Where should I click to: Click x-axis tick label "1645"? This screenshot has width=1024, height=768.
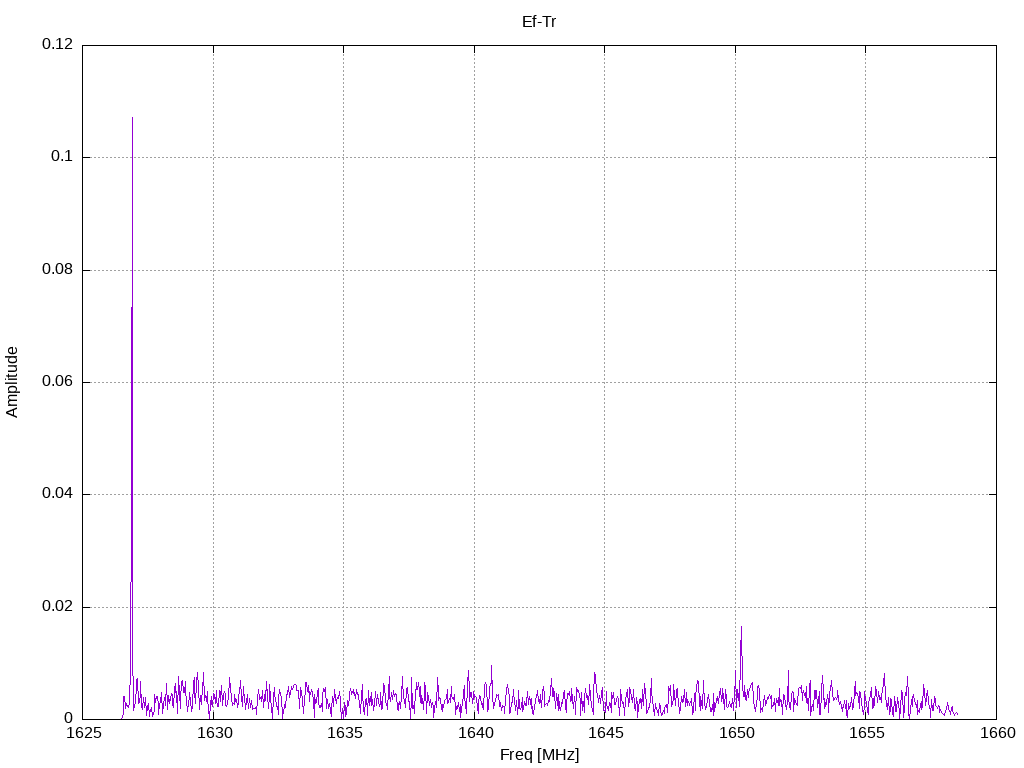coord(606,733)
